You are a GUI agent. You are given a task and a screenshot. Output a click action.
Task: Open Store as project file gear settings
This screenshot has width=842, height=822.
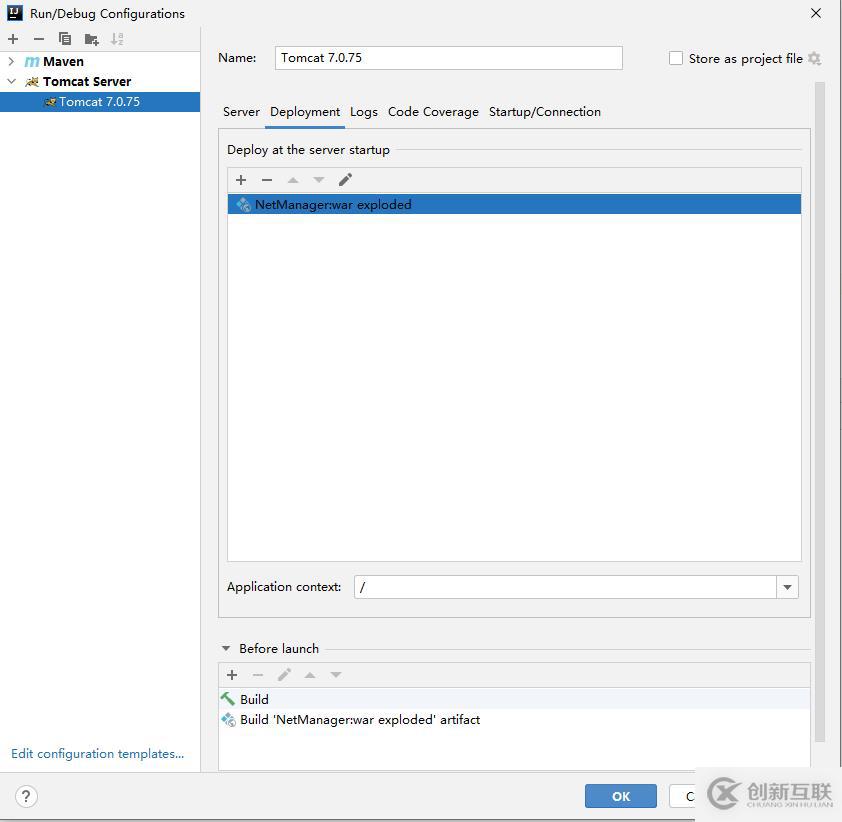coord(815,59)
